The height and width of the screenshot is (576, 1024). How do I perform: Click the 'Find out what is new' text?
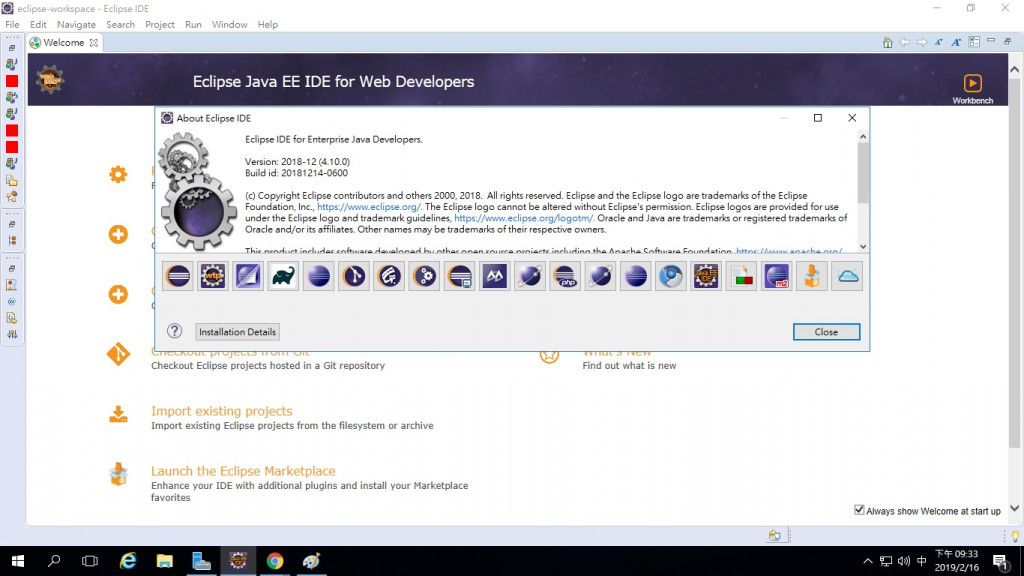coord(629,366)
